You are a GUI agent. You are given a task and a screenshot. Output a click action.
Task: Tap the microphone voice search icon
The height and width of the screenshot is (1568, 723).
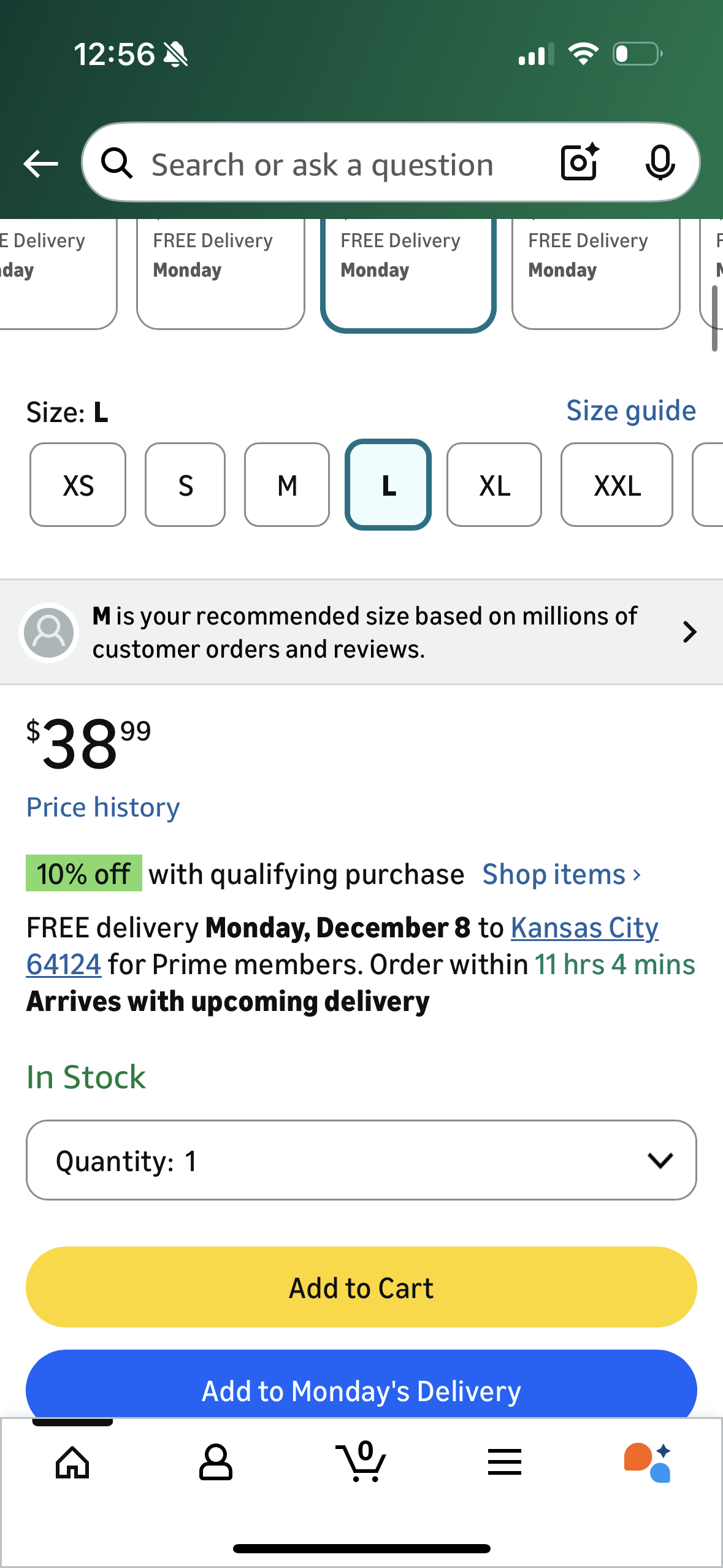660,163
